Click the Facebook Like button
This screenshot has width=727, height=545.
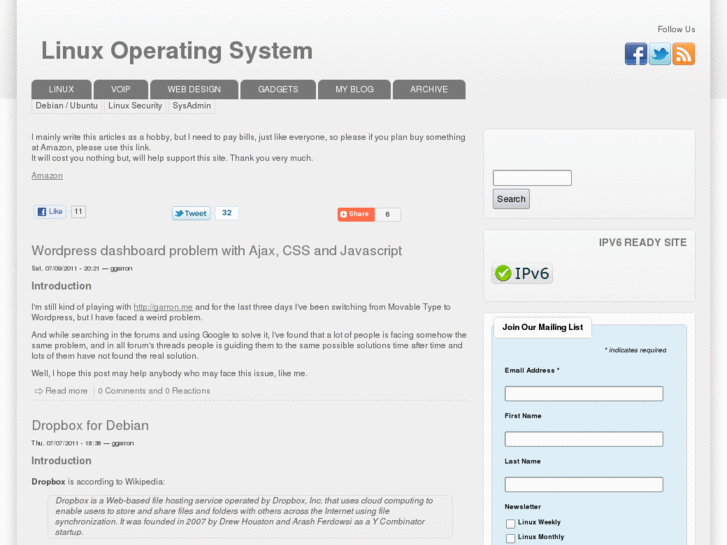[50, 212]
